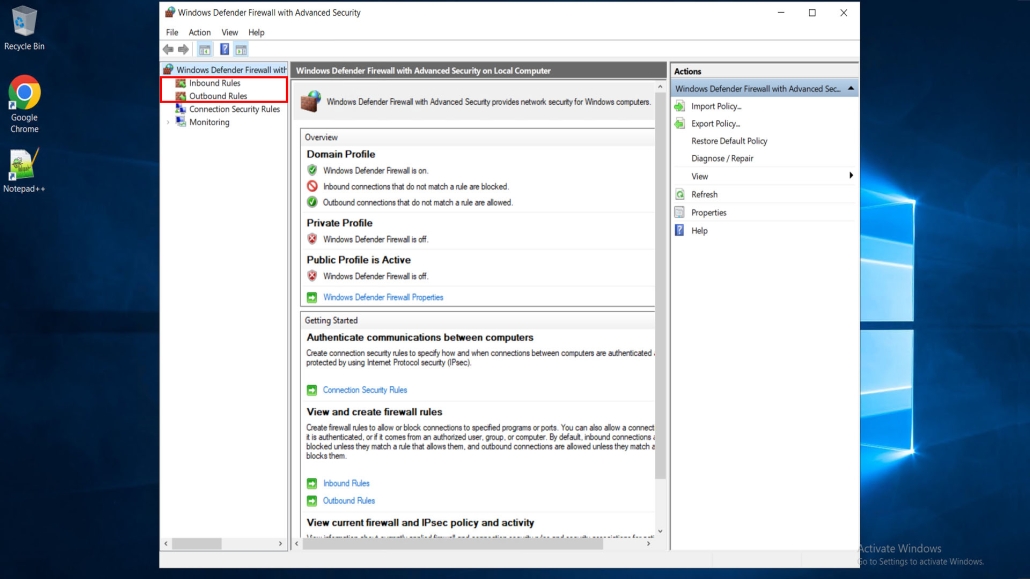Screen dimensions: 1030x579
Task: Click center pane vertical scrollbar down arrow
Action: pyautogui.click(x=660, y=531)
